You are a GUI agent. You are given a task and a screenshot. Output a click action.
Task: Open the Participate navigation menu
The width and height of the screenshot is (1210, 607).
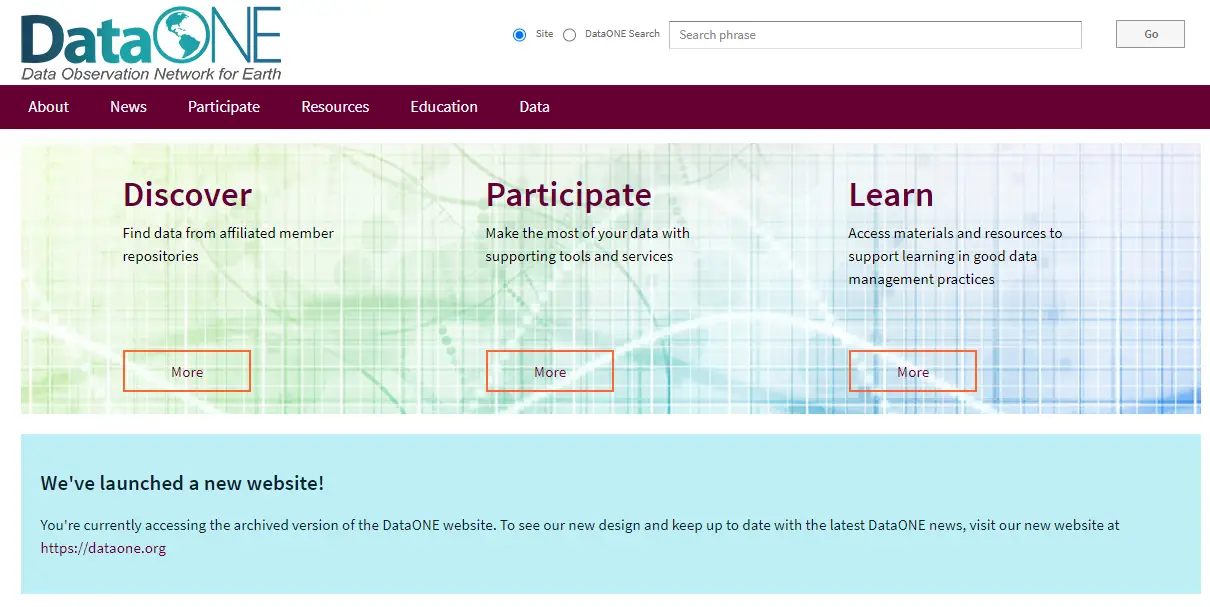[223, 107]
